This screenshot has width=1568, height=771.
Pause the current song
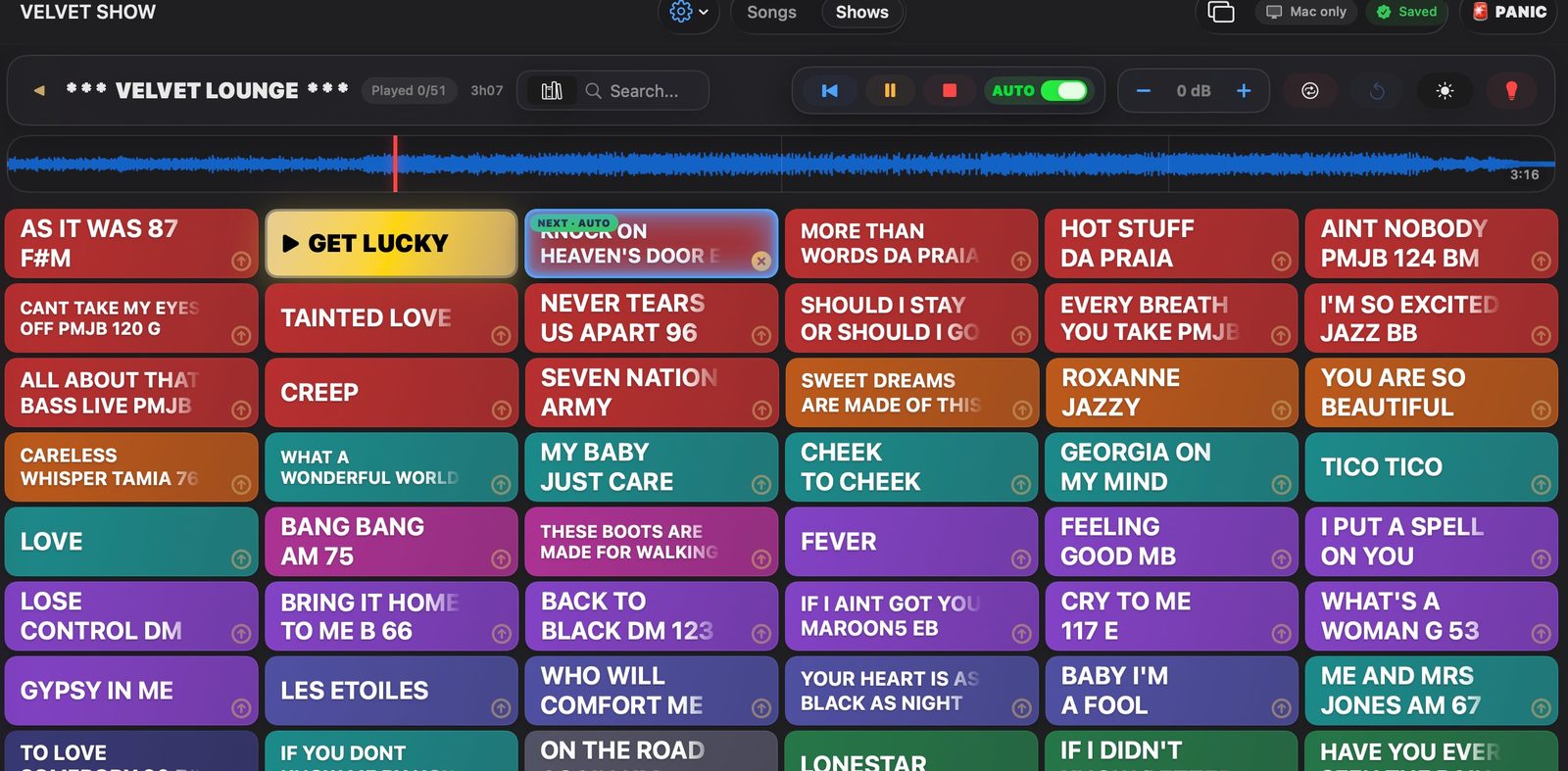click(x=890, y=90)
